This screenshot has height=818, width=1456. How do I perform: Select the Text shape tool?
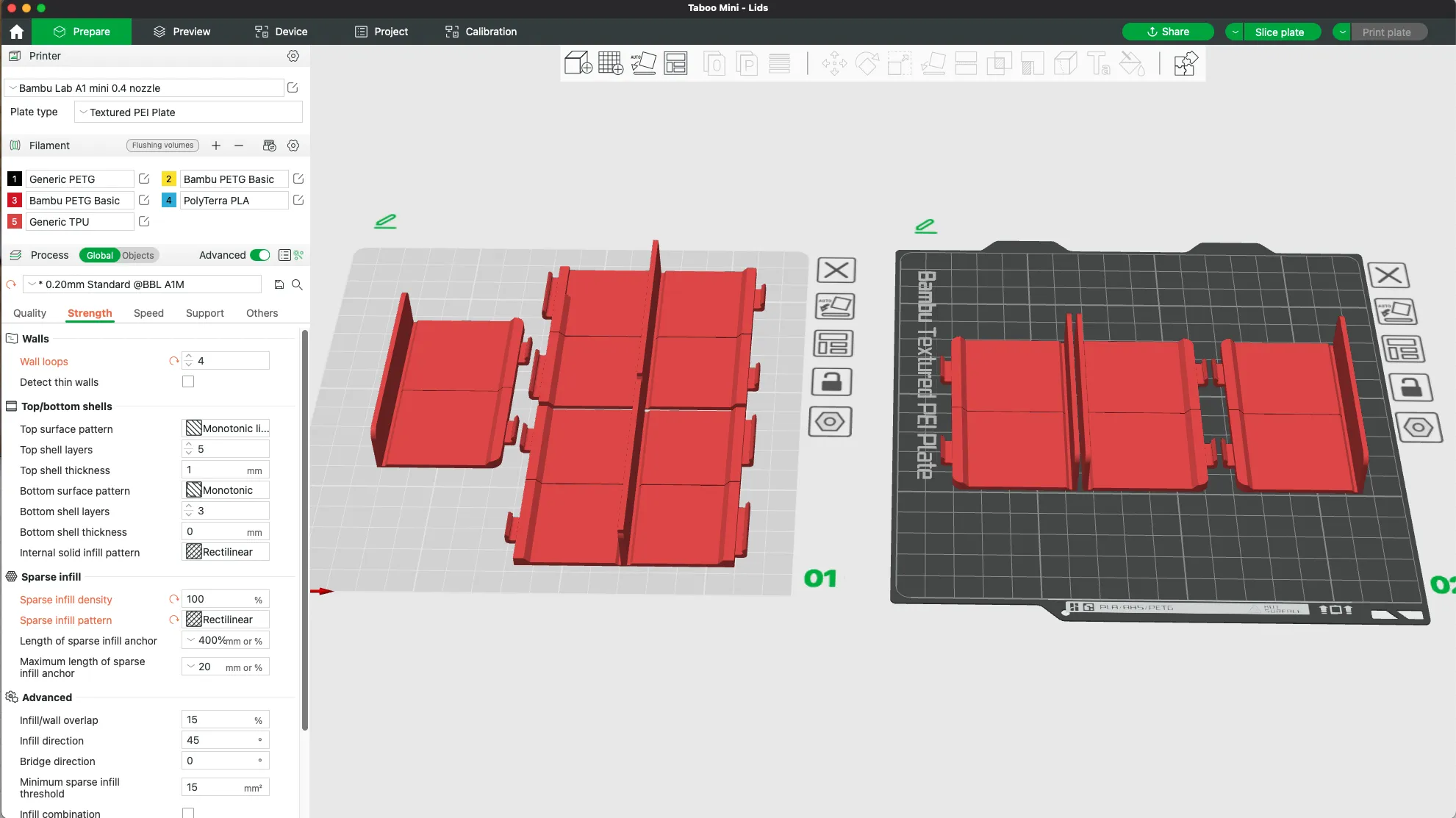click(x=1099, y=63)
